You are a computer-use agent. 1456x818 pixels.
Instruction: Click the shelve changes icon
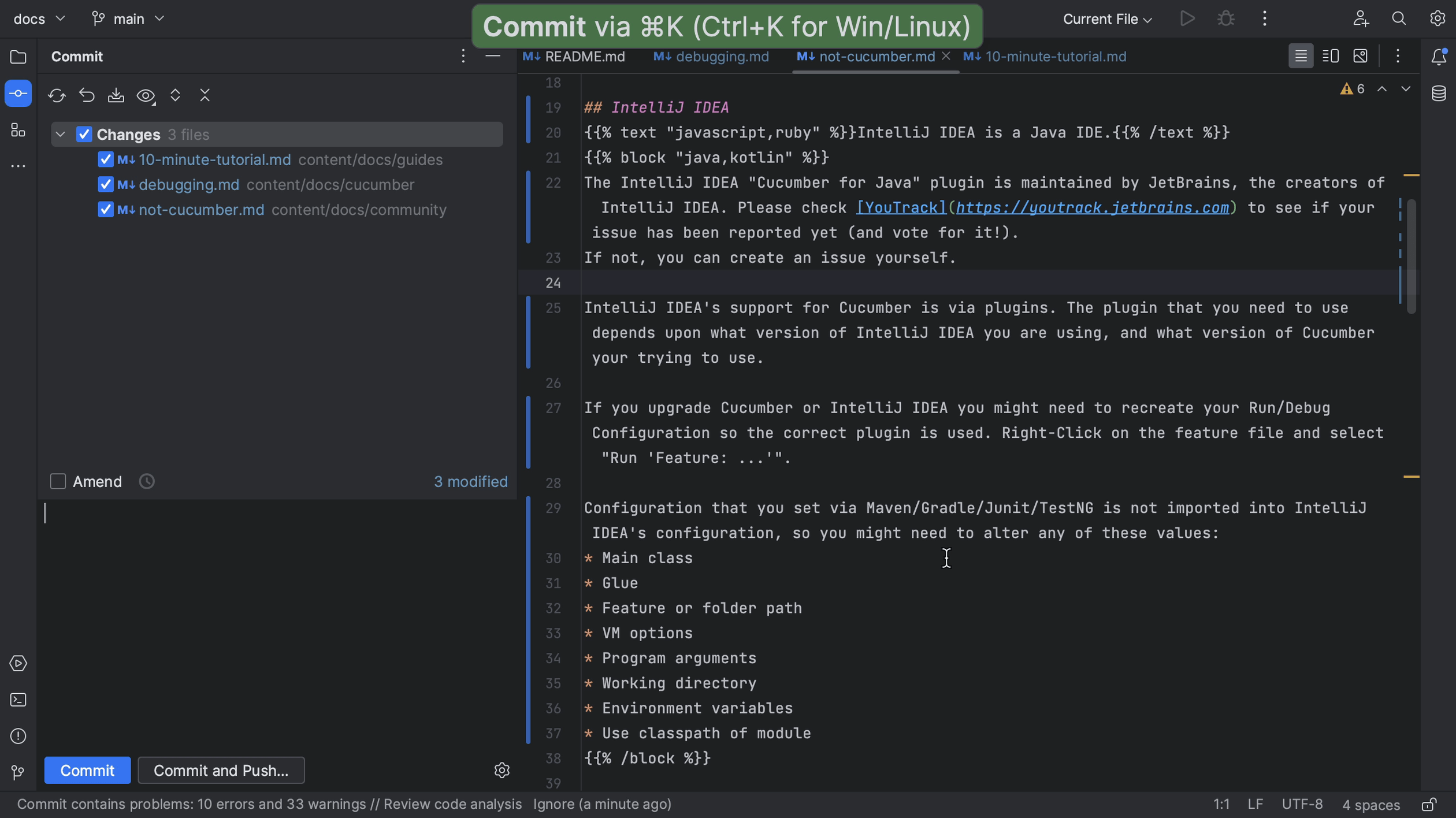click(x=117, y=94)
